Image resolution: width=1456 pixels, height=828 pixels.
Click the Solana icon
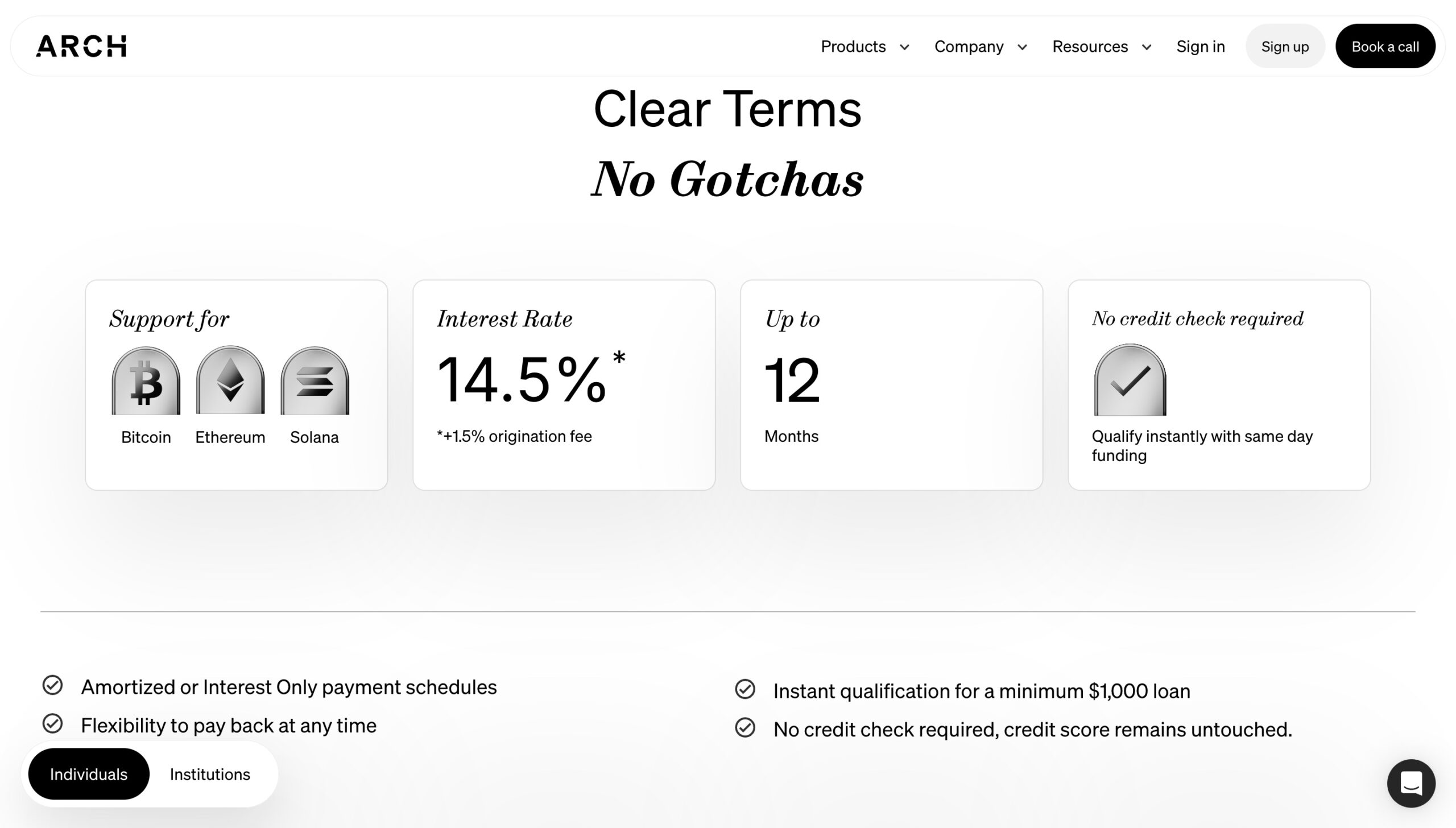[314, 380]
